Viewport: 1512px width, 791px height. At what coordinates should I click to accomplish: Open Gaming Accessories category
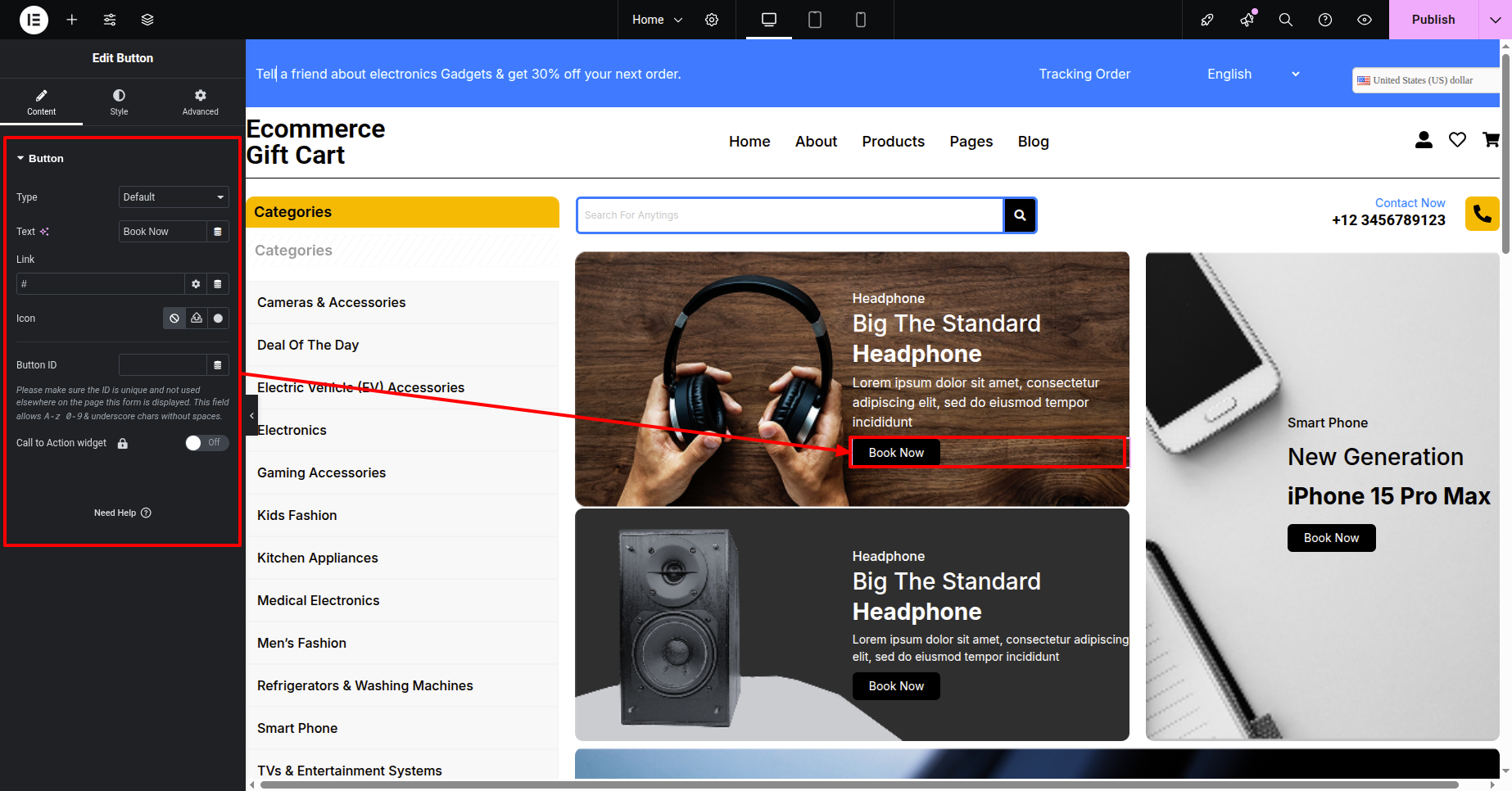click(321, 472)
